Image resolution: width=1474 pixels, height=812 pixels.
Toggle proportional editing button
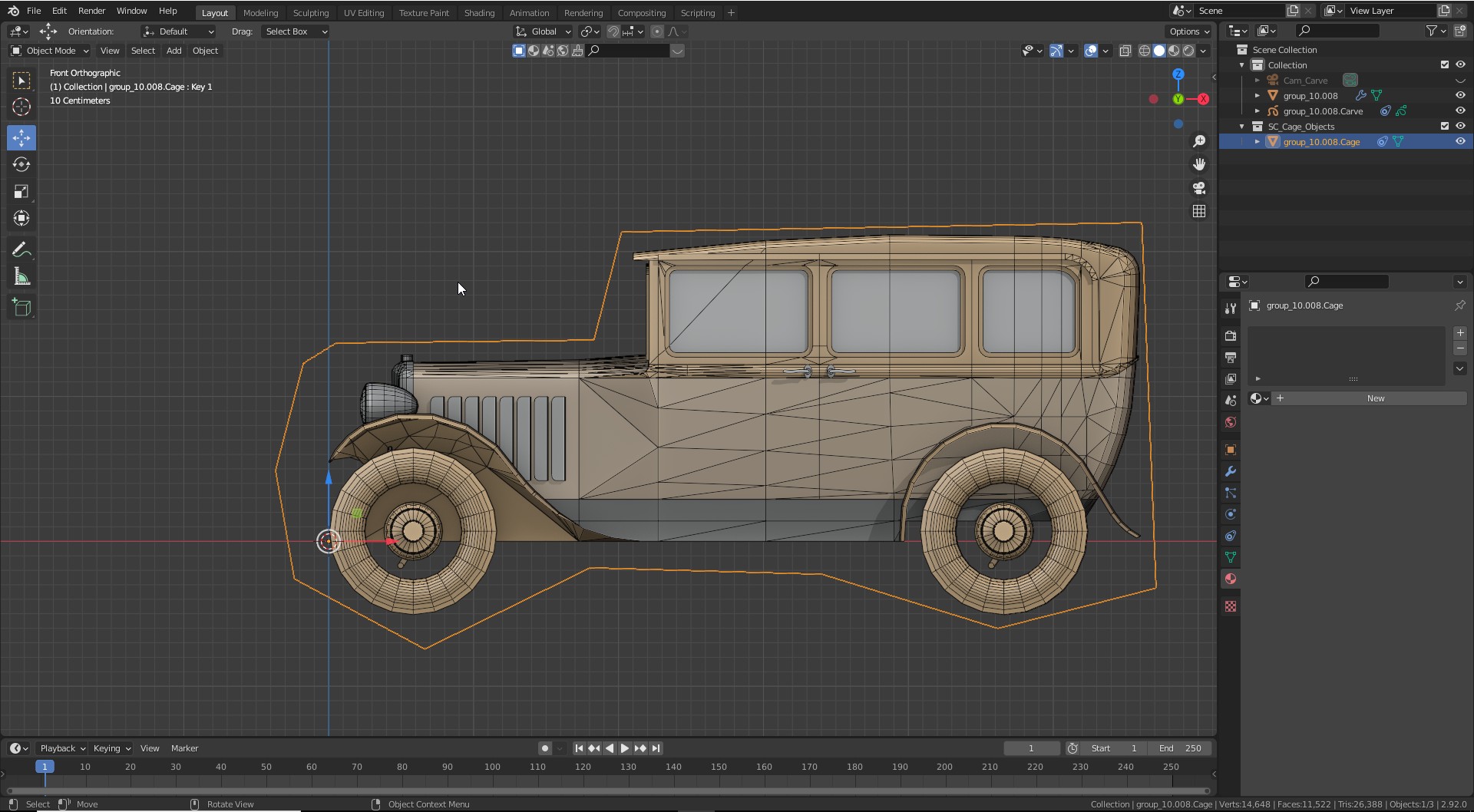pos(657,31)
